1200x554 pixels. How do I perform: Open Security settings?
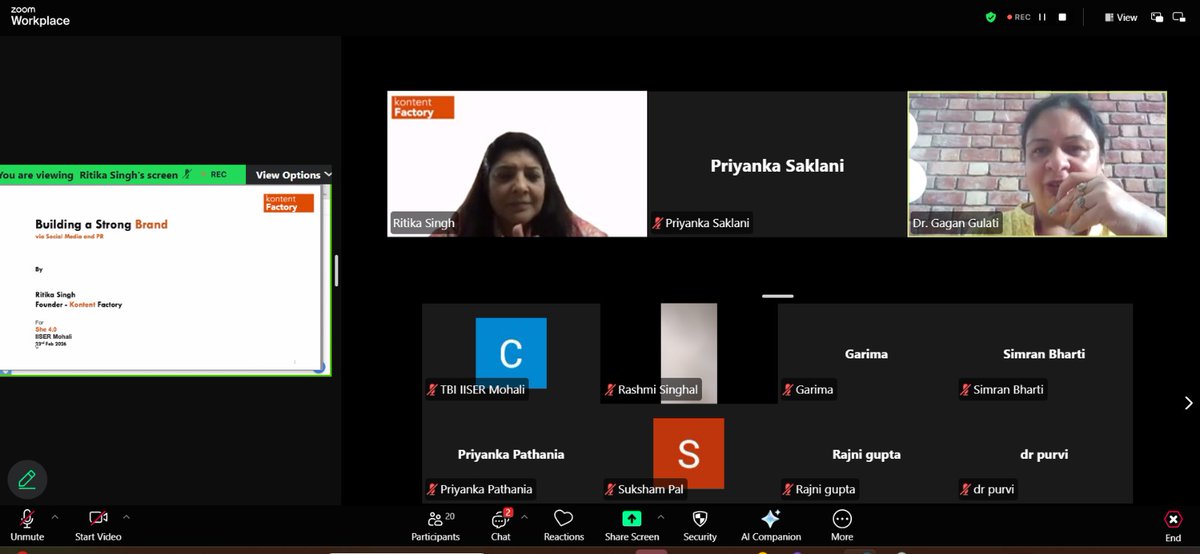pyautogui.click(x=700, y=524)
